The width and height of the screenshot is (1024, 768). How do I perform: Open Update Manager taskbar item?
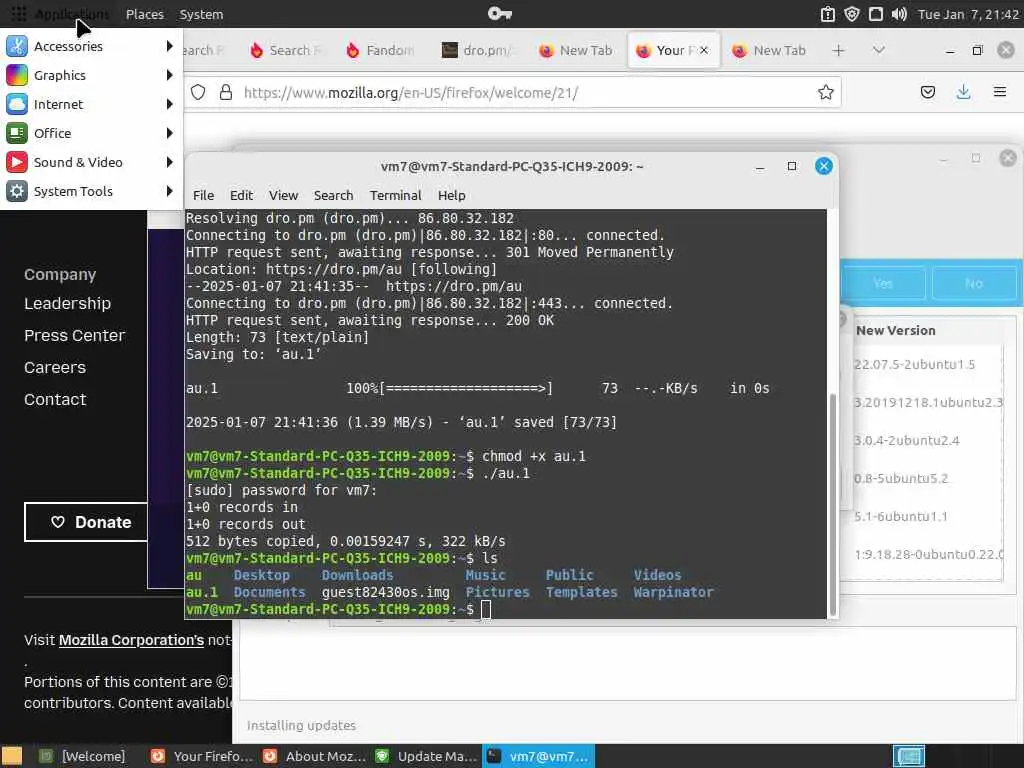click(427, 756)
